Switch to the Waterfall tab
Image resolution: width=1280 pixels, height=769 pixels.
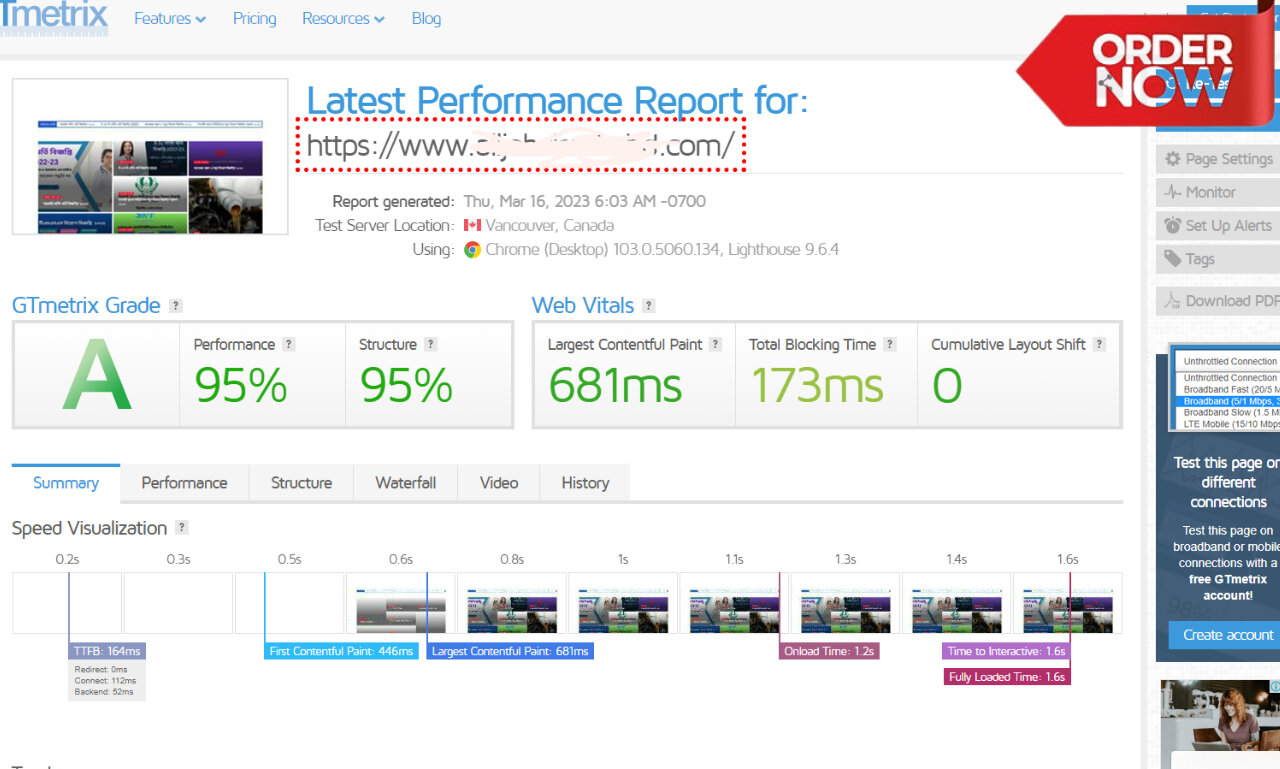405,483
